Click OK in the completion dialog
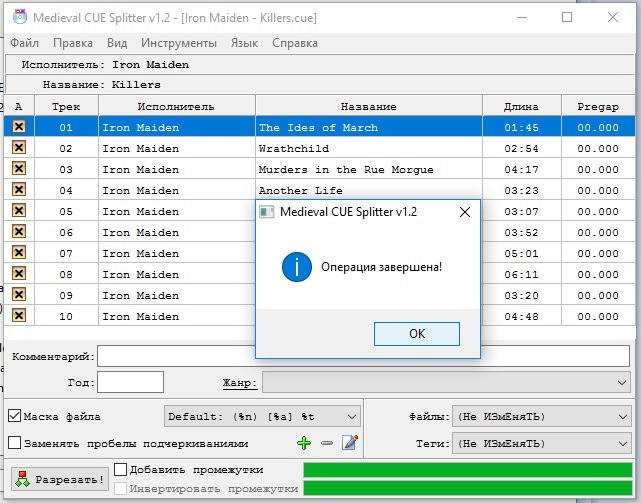 point(417,334)
